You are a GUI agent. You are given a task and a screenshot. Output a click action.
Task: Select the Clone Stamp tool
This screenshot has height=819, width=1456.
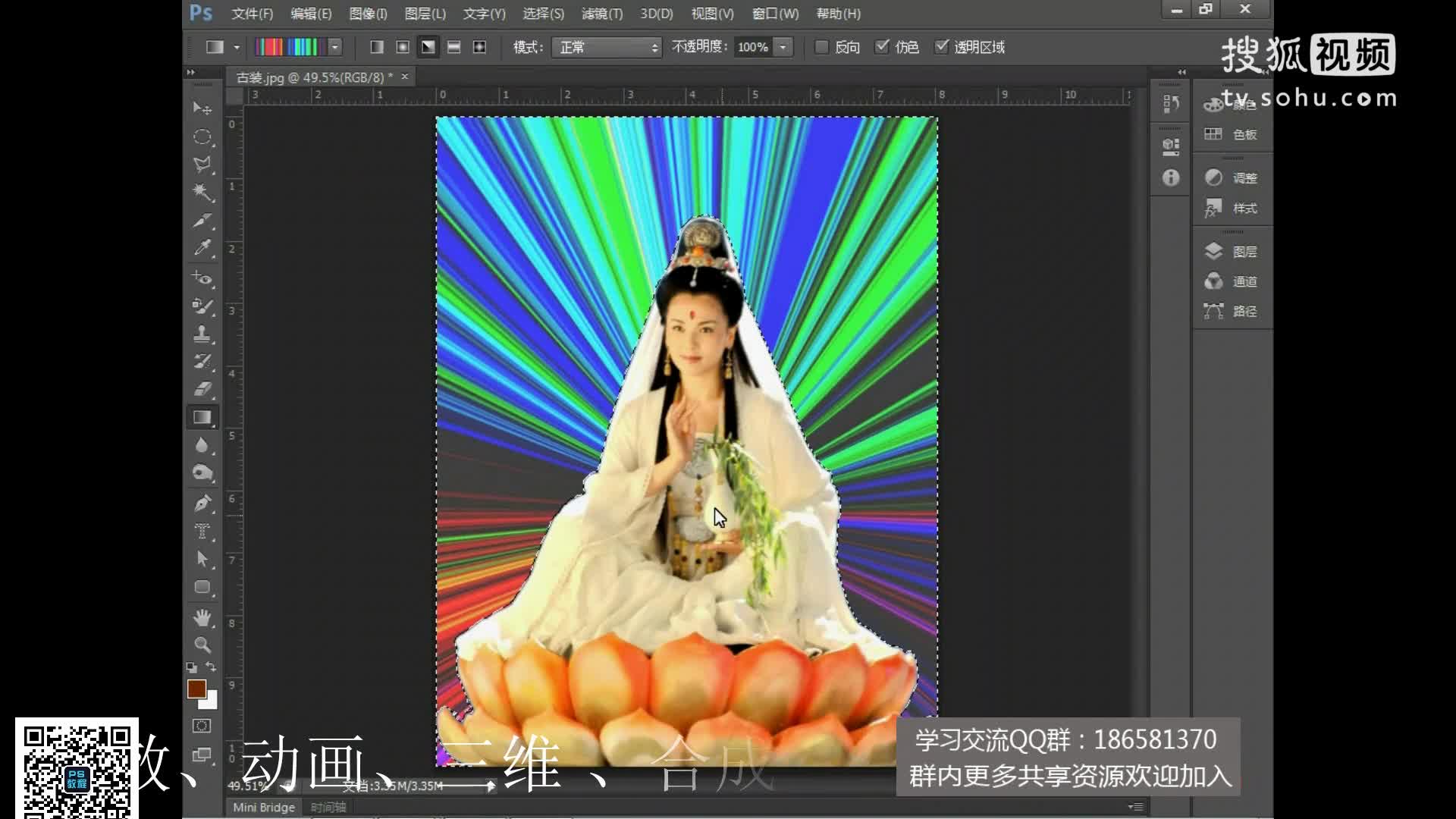tap(202, 334)
